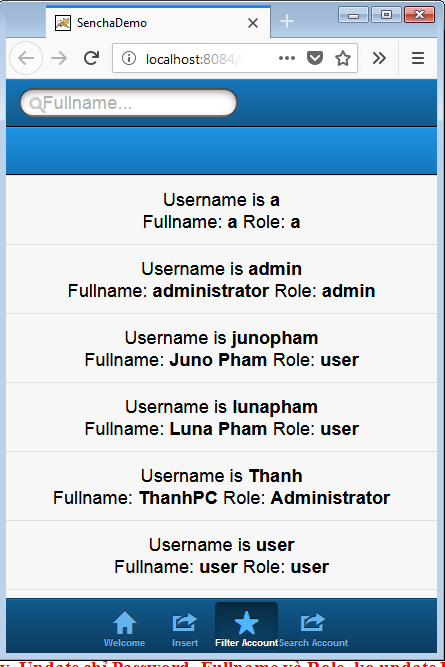Switch to Filter Account star tab
445x667 pixels.
(246, 629)
